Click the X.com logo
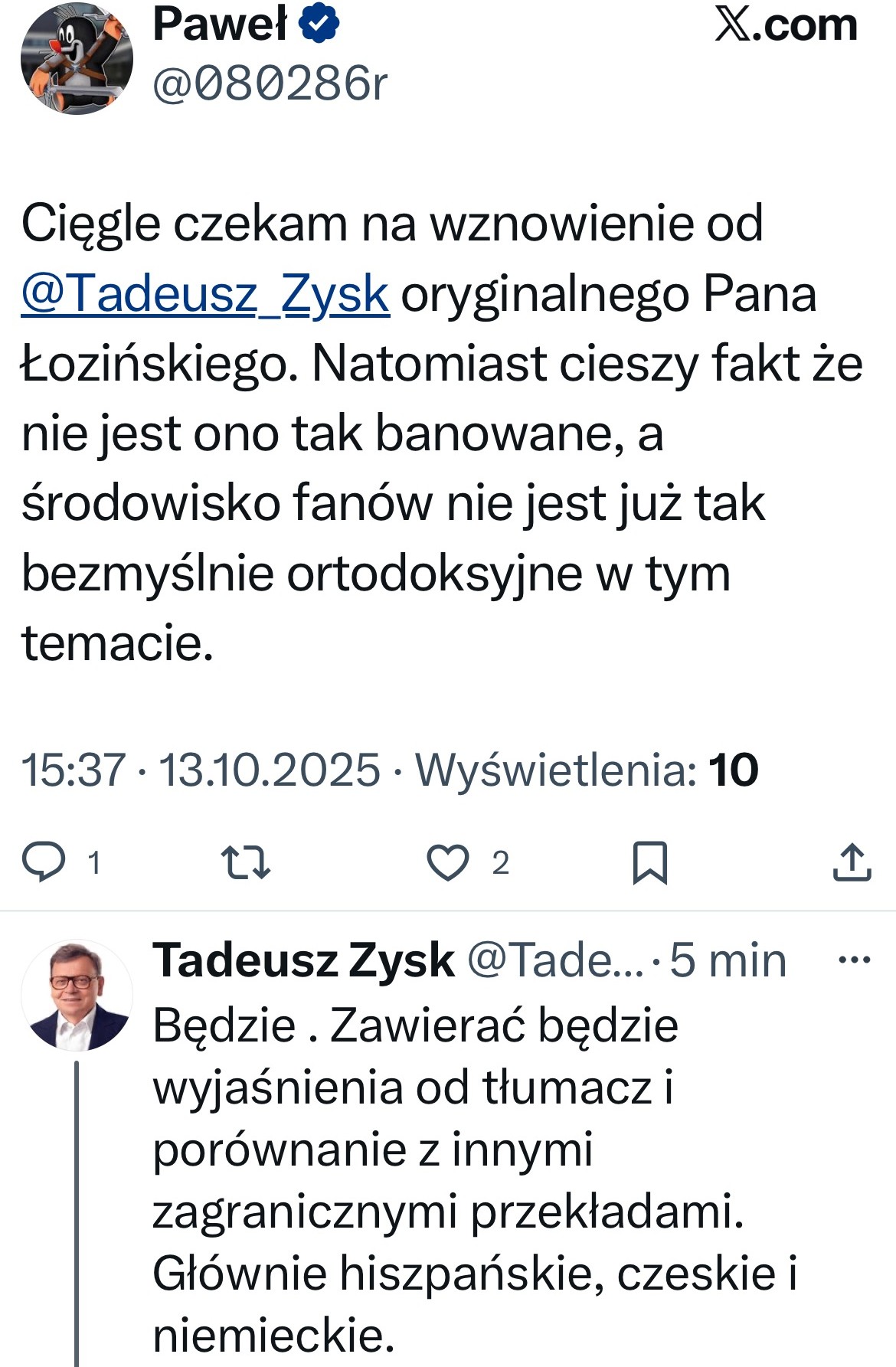 pos(786,26)
